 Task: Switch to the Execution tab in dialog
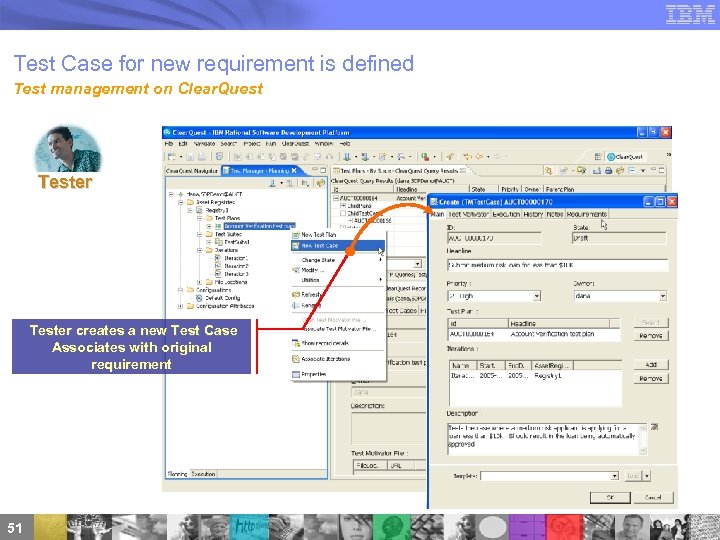tap(506, 214)
